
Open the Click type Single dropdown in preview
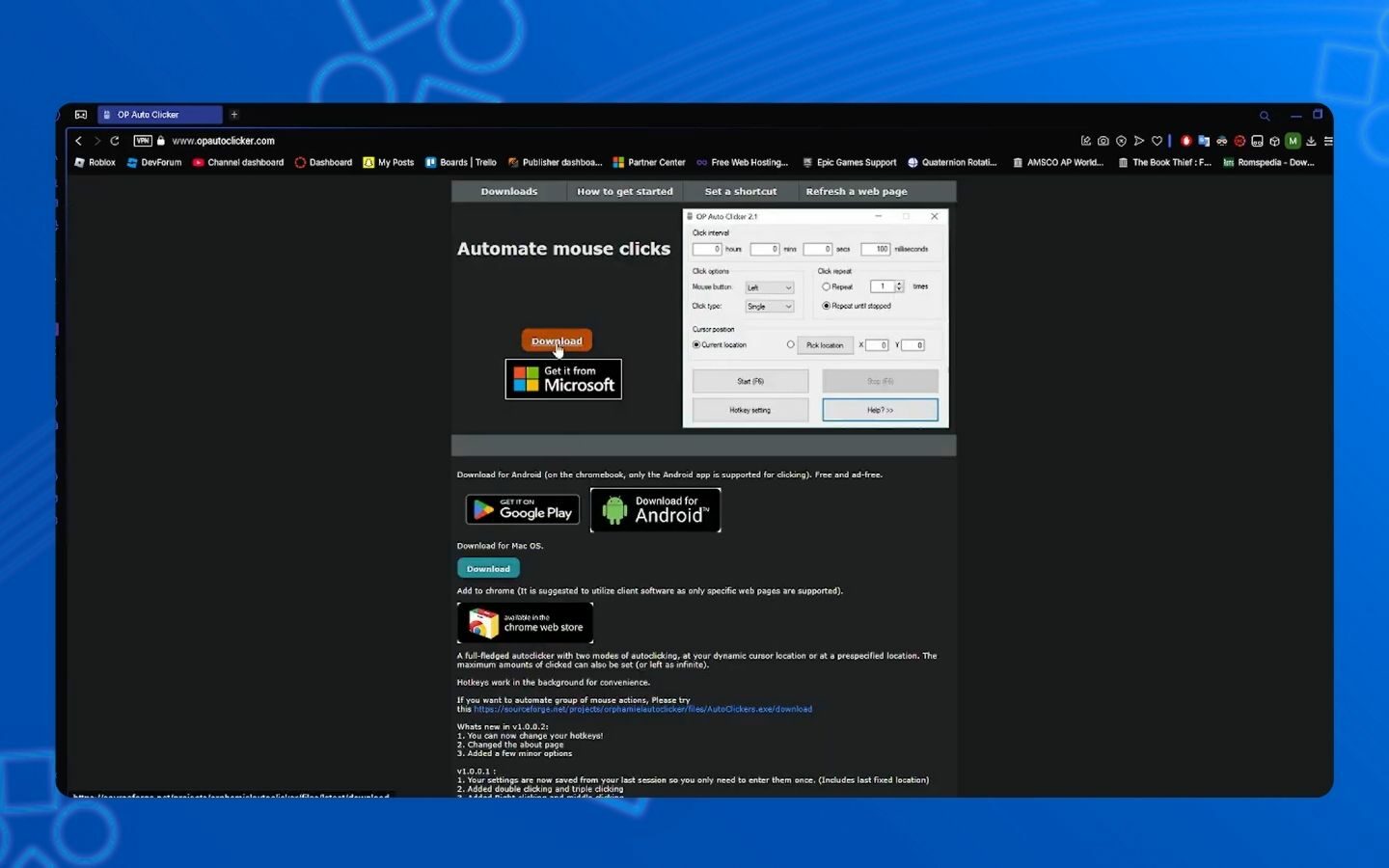click(x=769, y=307)
